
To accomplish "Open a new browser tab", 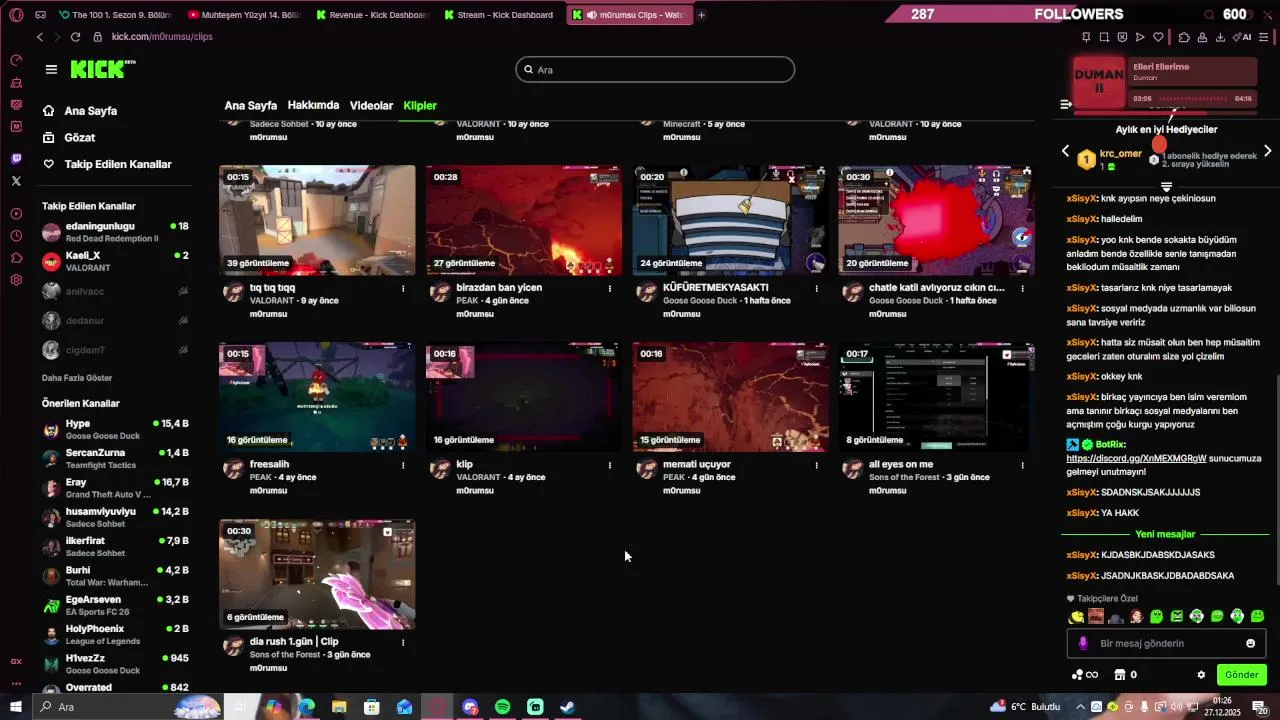I will [x=701, y=15].
